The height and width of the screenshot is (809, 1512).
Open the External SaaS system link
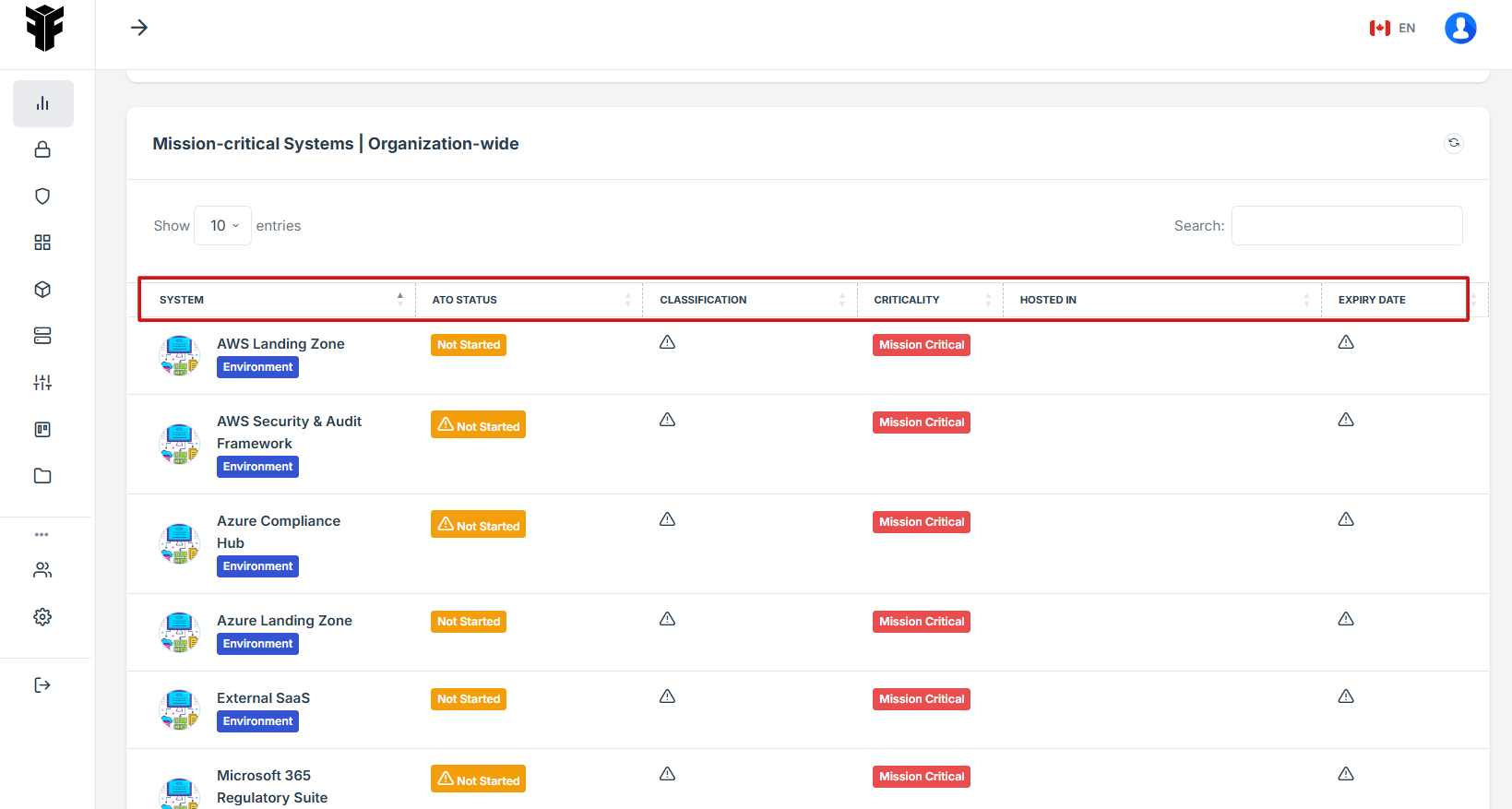(263, 698)
